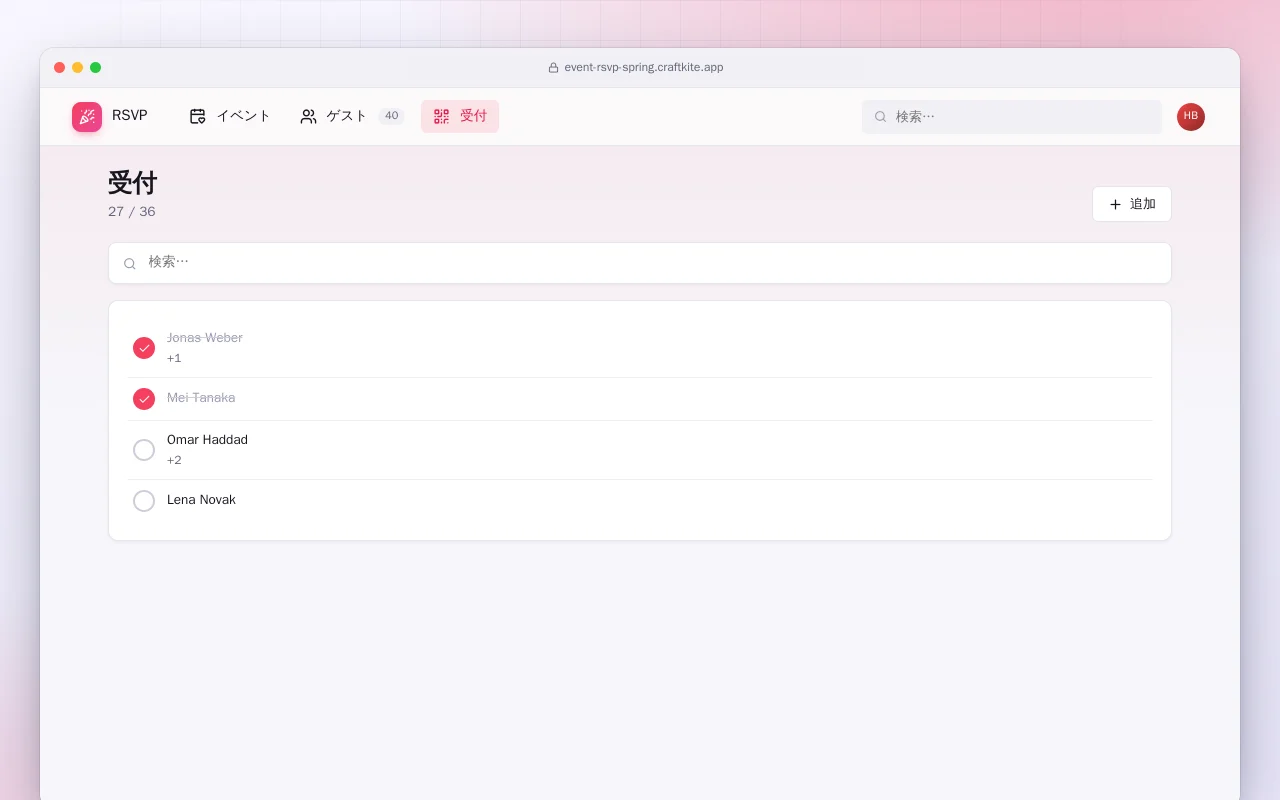
Task: Close the window with the red button
Action: pos(60,68)
